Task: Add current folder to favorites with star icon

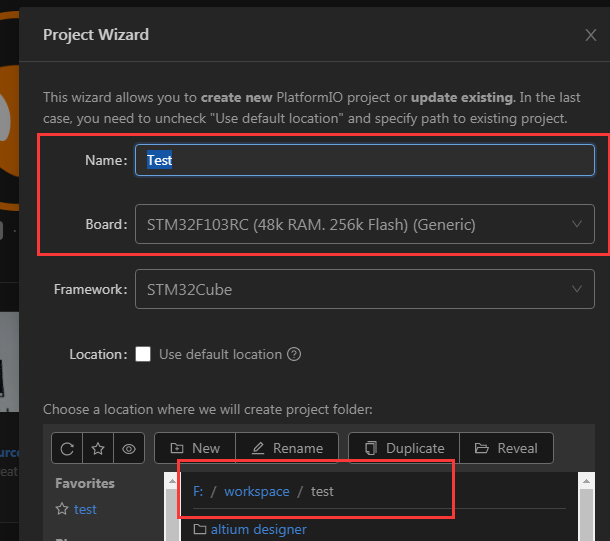Action: click(98, 448)
